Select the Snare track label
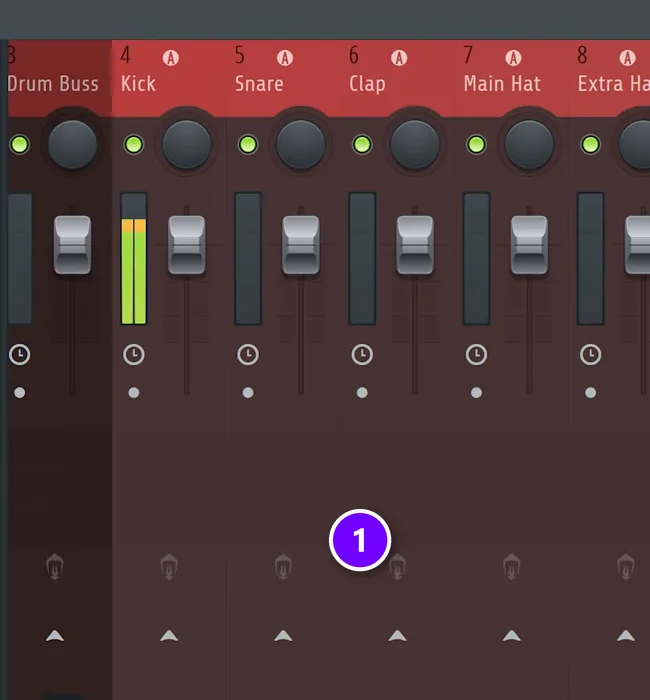 click(259, 84)
